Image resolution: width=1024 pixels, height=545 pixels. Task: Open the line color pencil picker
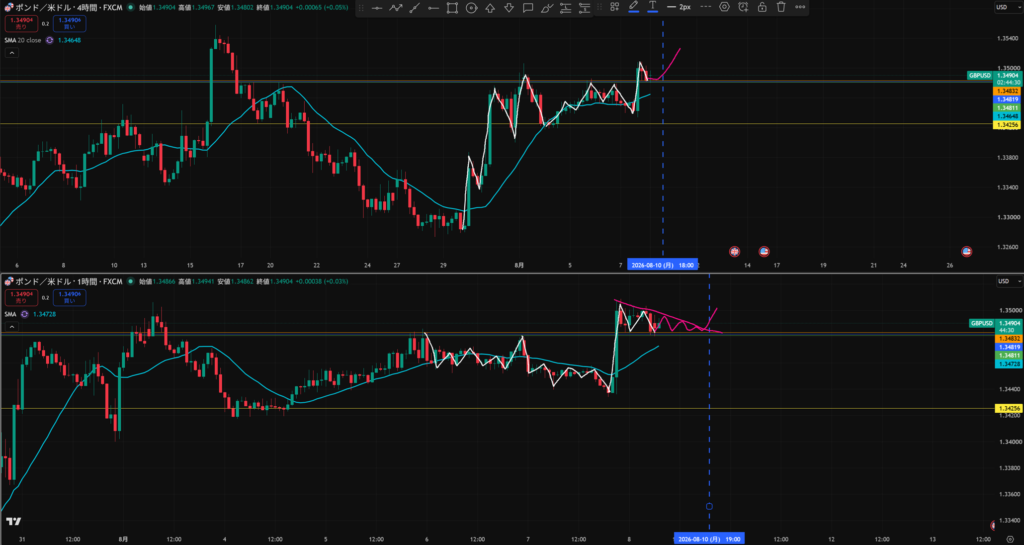(x=633, y=7)
